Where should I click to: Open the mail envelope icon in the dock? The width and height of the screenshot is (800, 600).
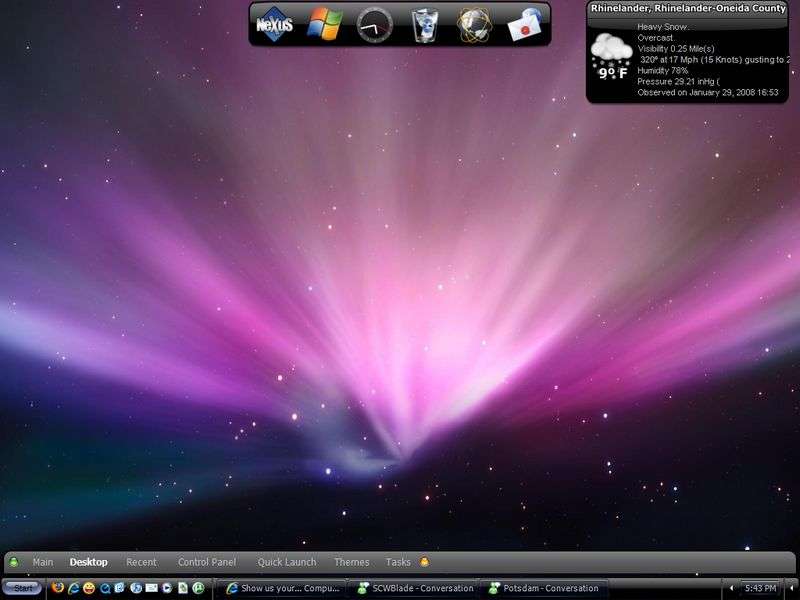(x=524, y=25)
